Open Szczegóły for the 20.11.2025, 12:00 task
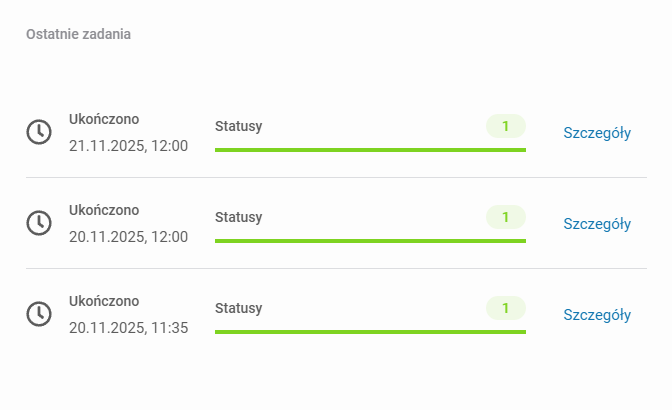This screenshot has height=410, width=672. (x=597, y=224)
